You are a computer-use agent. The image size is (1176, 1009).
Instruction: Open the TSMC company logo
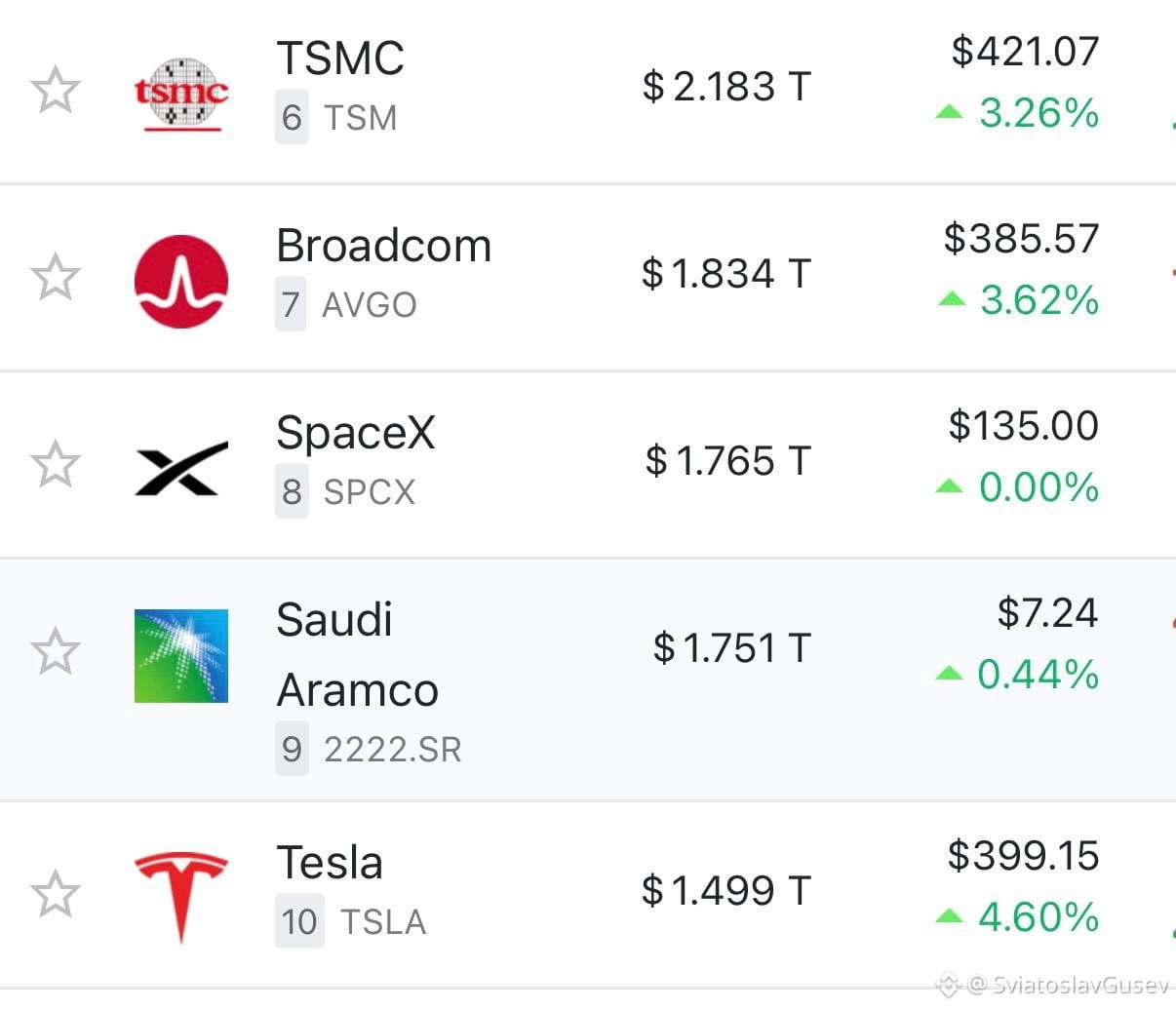coord(181,94)
